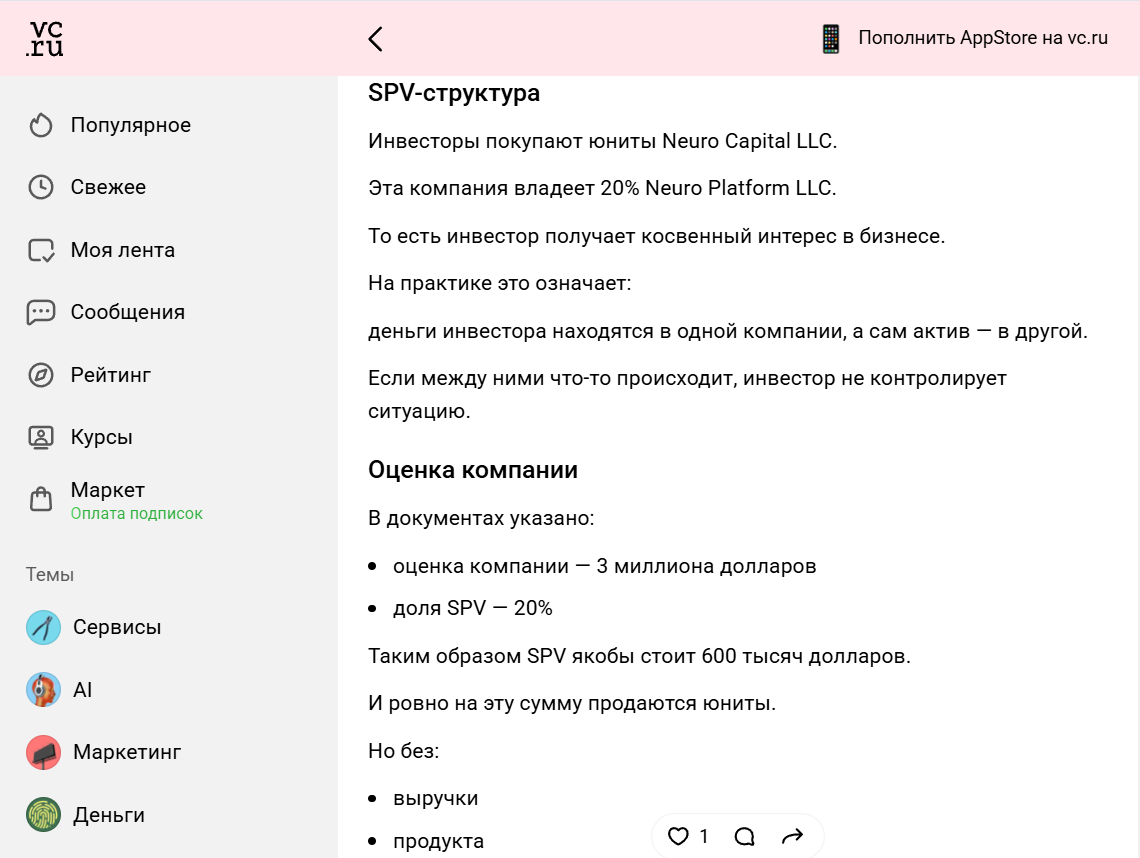Open the Деньги topic

pos(108,815)
